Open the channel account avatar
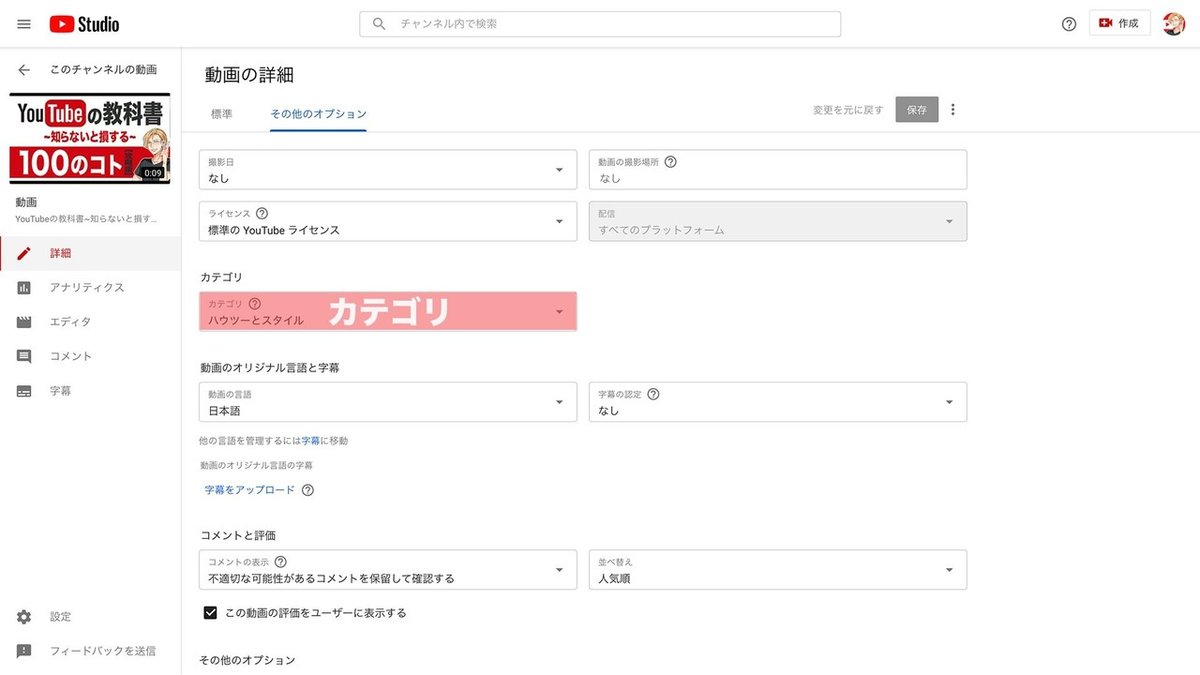 click(x=1174, y=24)
